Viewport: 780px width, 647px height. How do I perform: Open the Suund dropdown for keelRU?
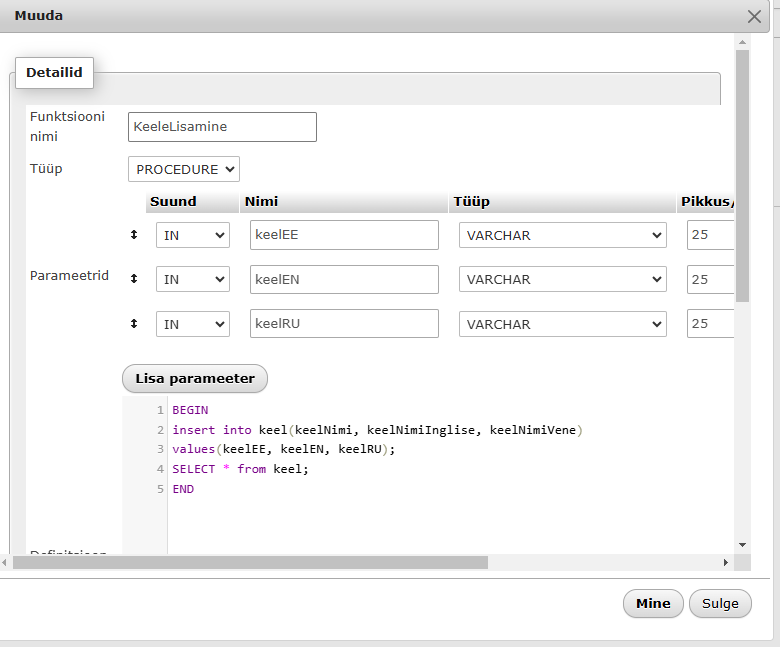click(x=193, y=324)
